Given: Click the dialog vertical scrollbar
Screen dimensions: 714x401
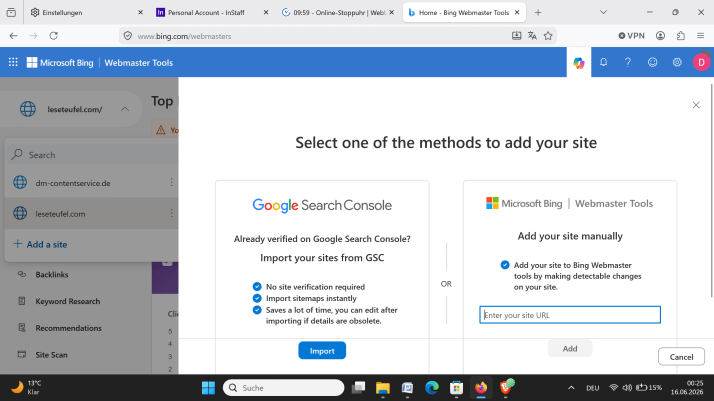Looking at the screenshot, I should pos(711,190).
